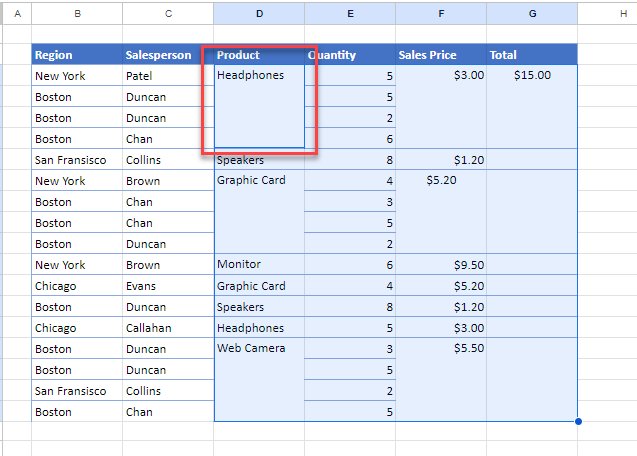Click the Callahan salesperson cell
637x456 pixels.
tap(167, 328)
